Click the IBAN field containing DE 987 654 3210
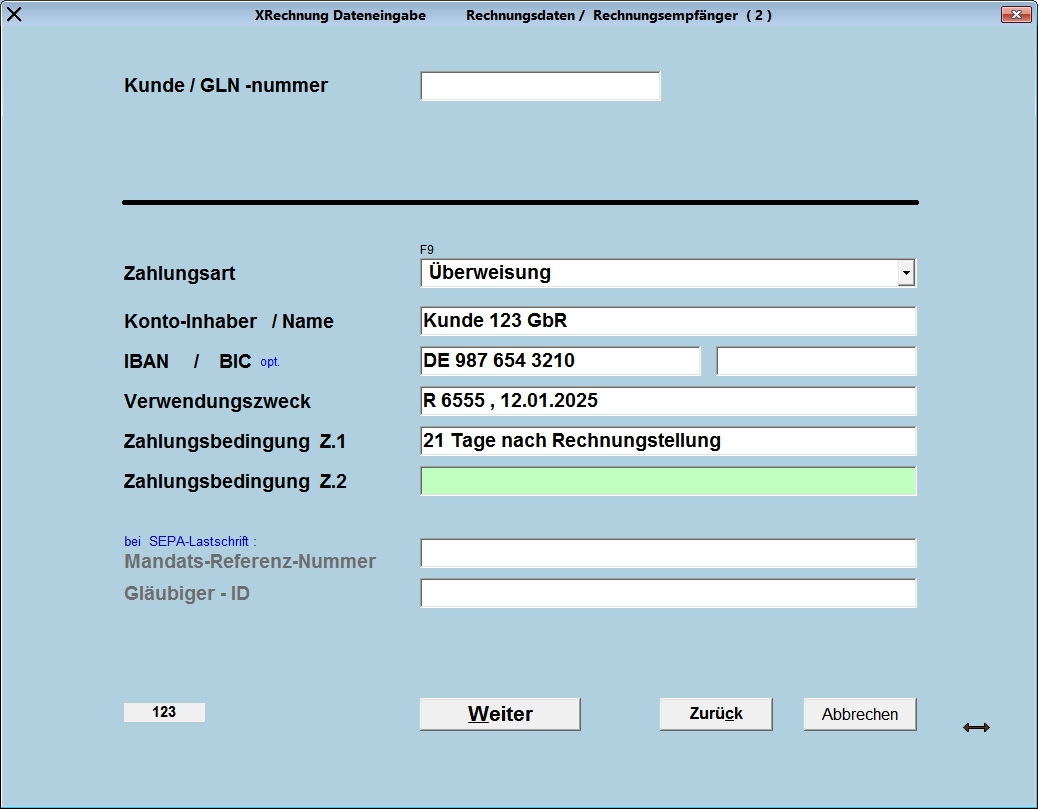This screenshot has height=809, width=1038. point(560,361)
